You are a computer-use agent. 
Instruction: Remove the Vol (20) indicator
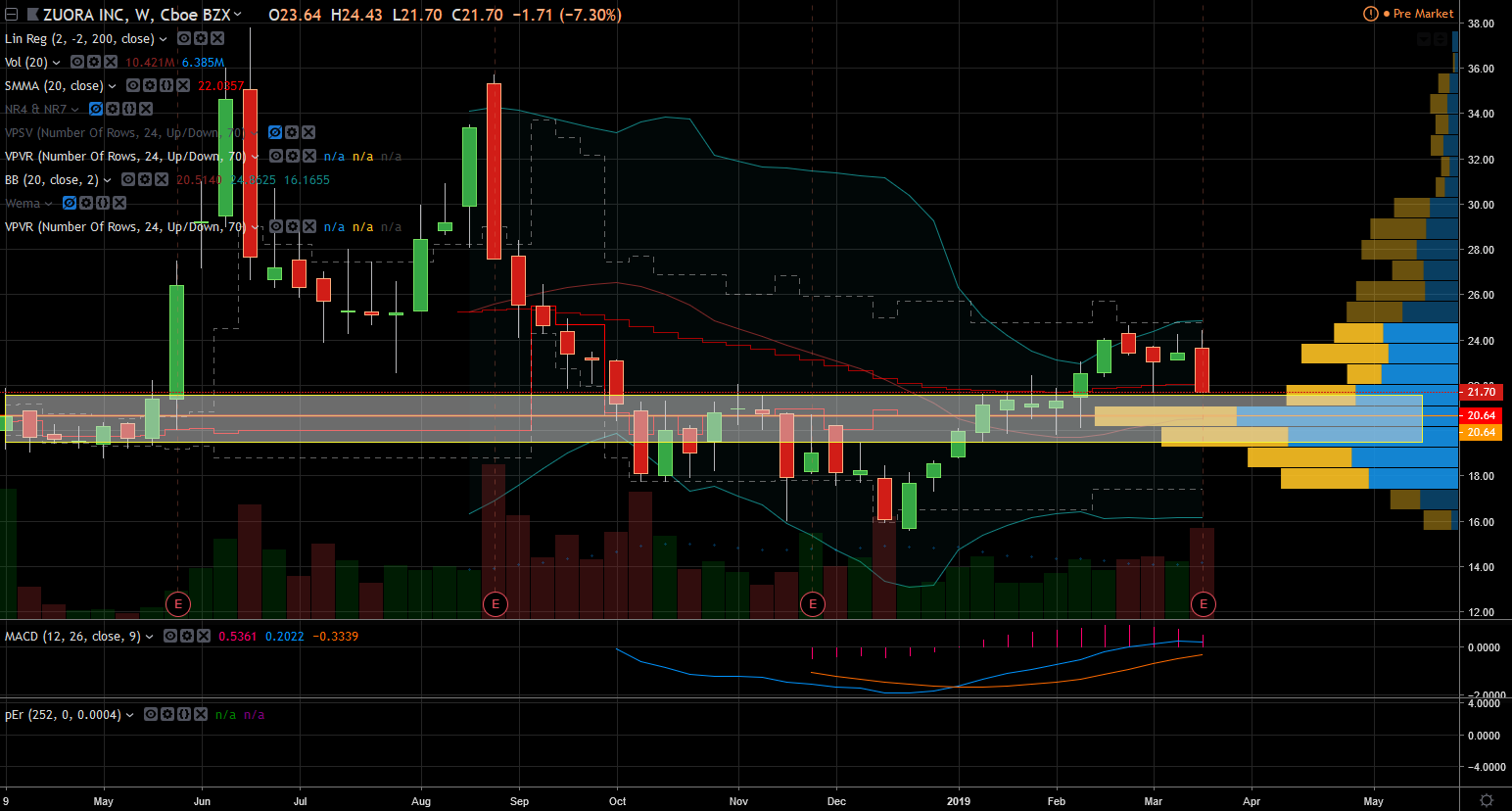(x=111, y=63)
